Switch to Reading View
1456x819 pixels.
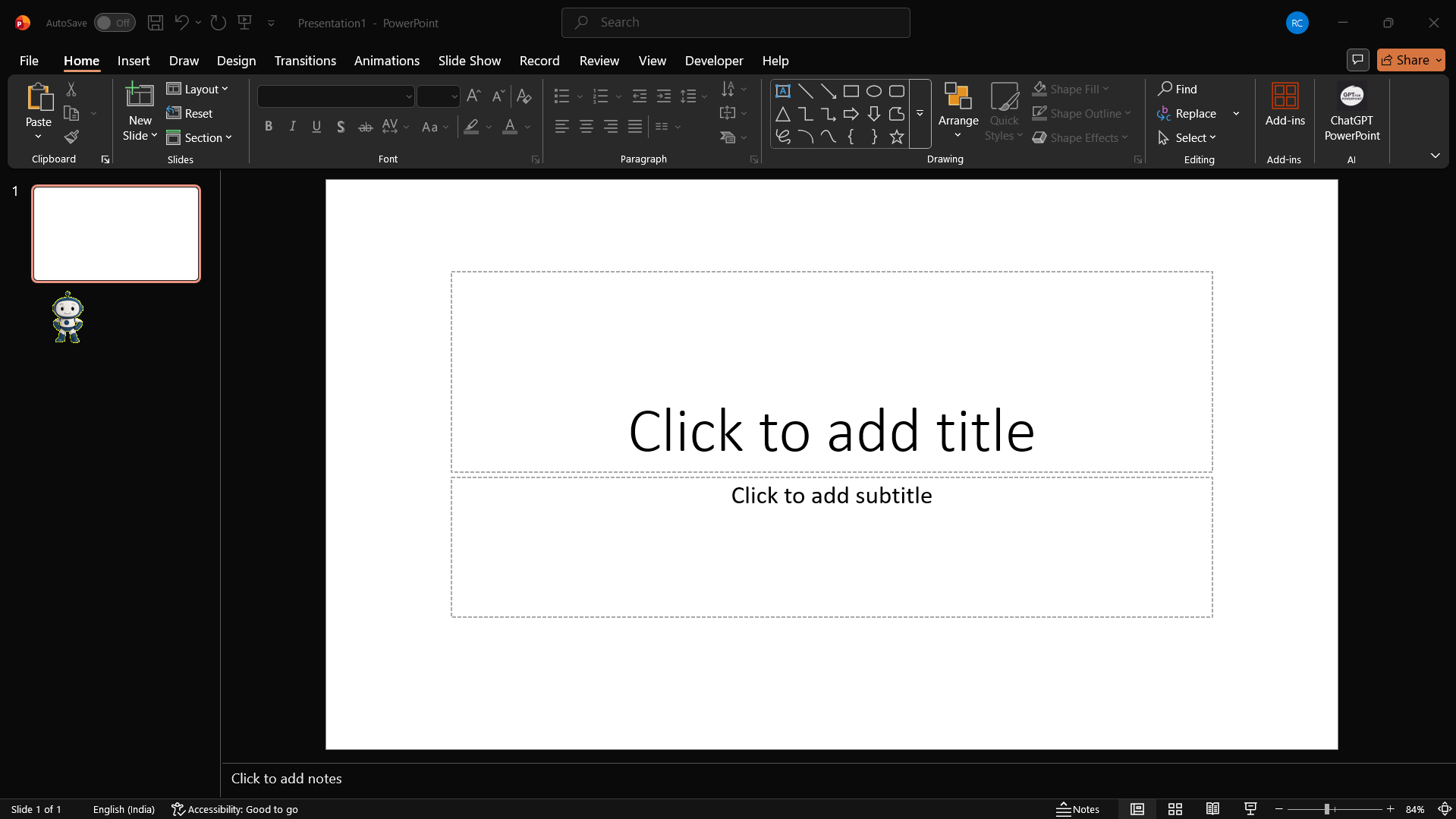[1213, 809]
